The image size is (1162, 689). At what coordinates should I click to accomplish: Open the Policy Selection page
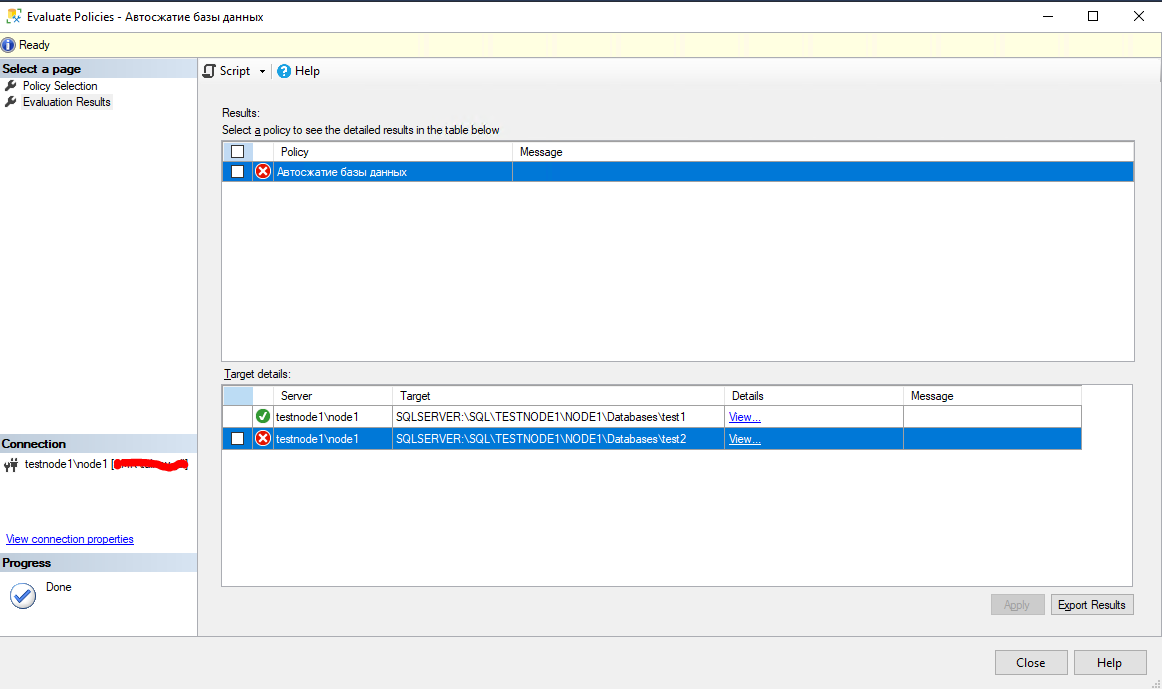pos(60,86)
